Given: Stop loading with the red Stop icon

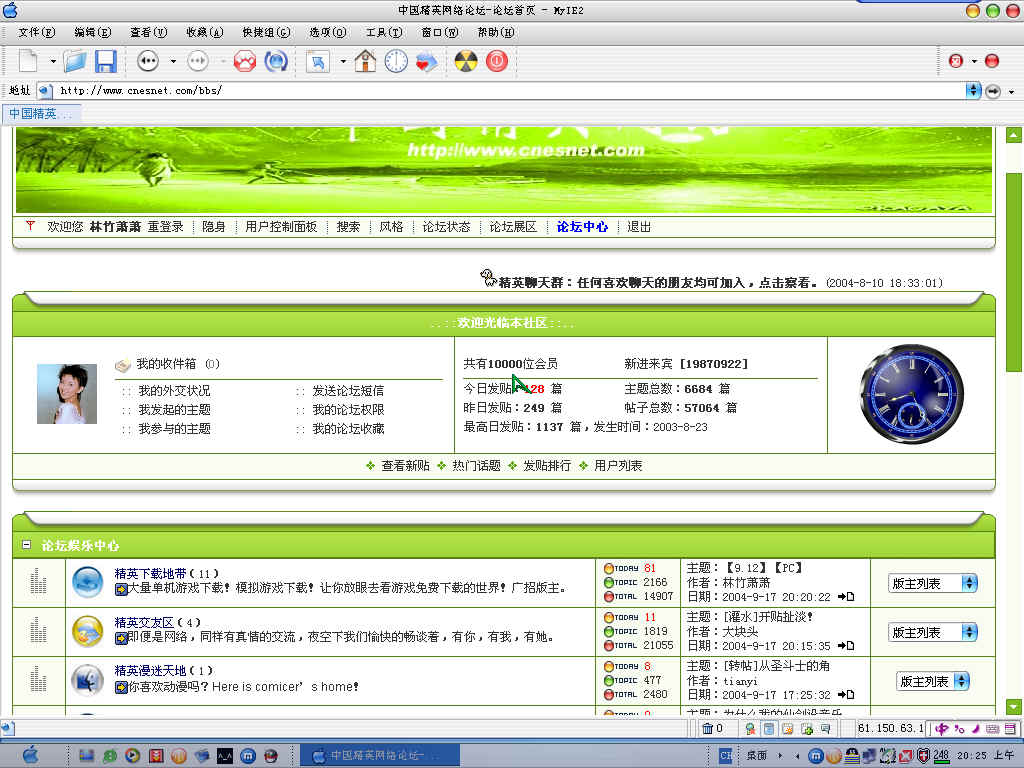Looking at the screenshot, I should pyautogui.click(x=245, y=61).
